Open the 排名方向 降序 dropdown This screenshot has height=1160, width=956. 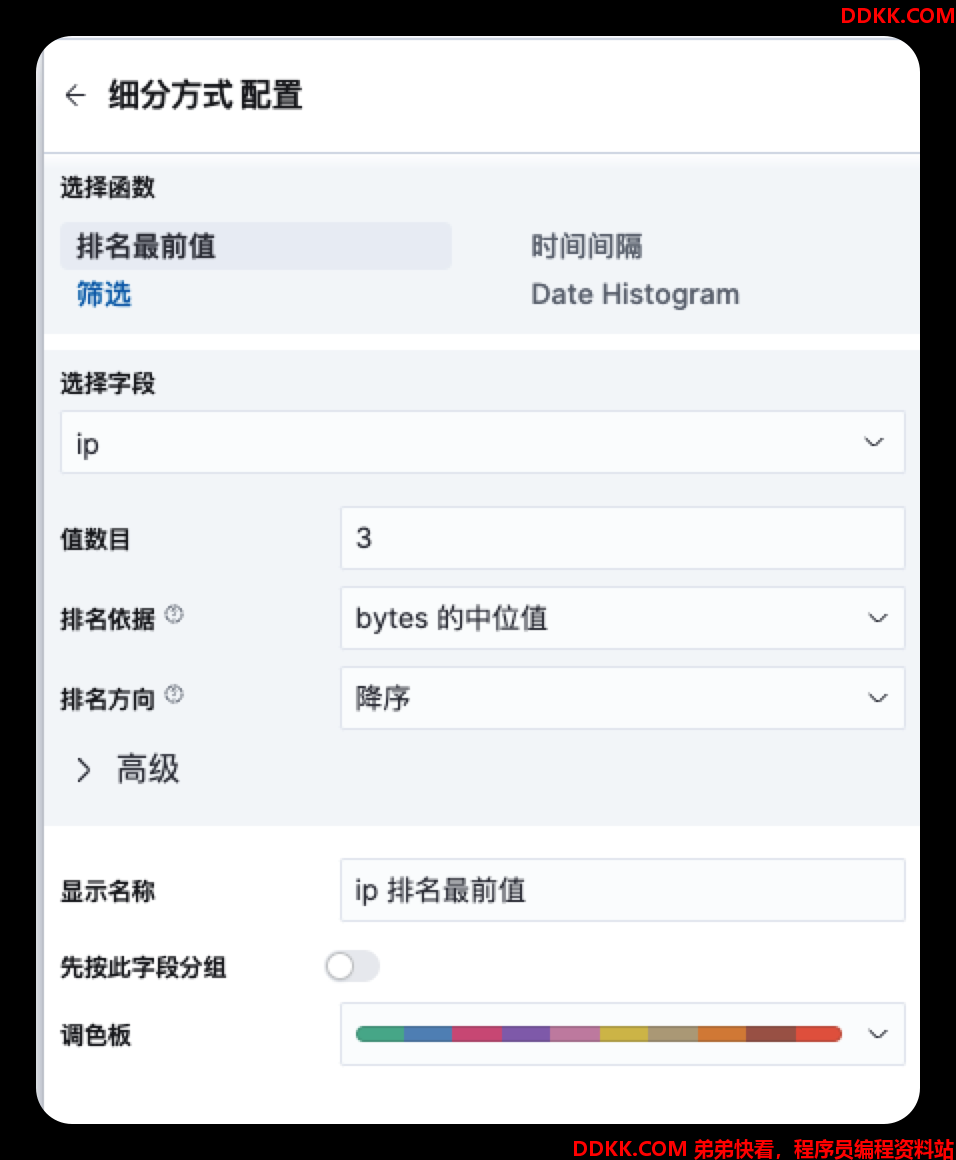[x=622, y=698]
